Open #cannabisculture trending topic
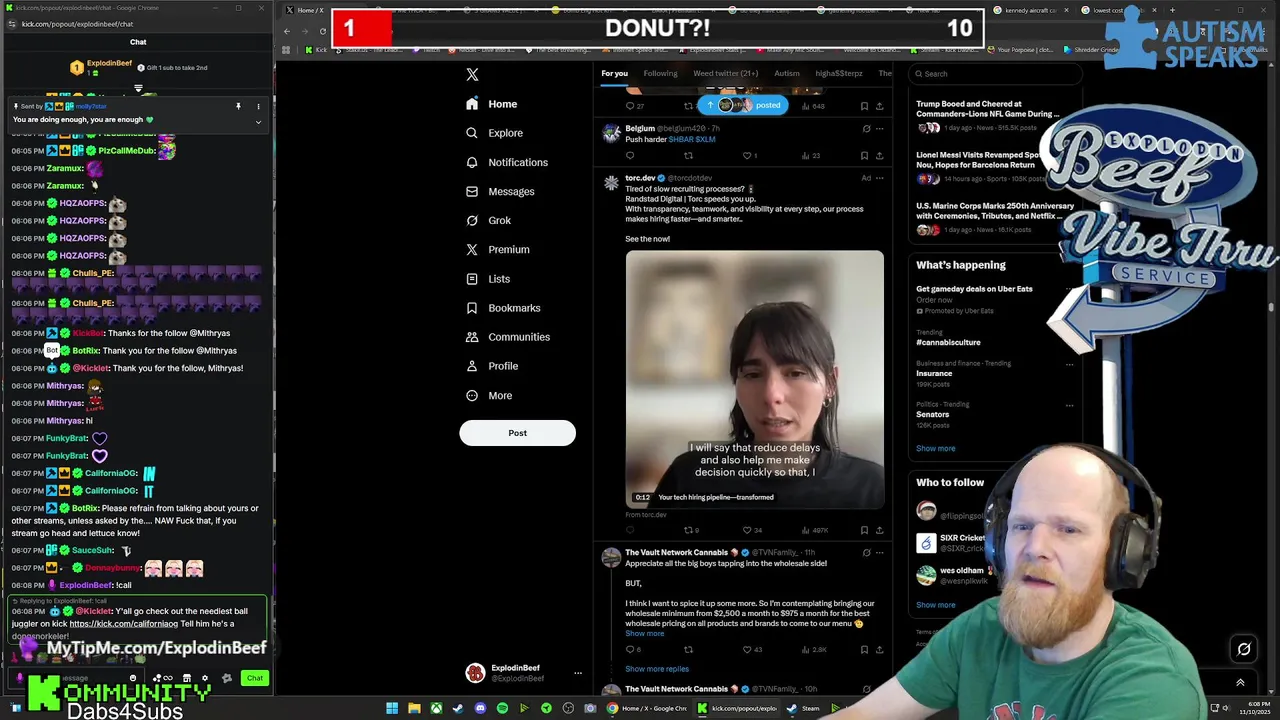The height and width of the screenshot is (720, 1280). 948,342
